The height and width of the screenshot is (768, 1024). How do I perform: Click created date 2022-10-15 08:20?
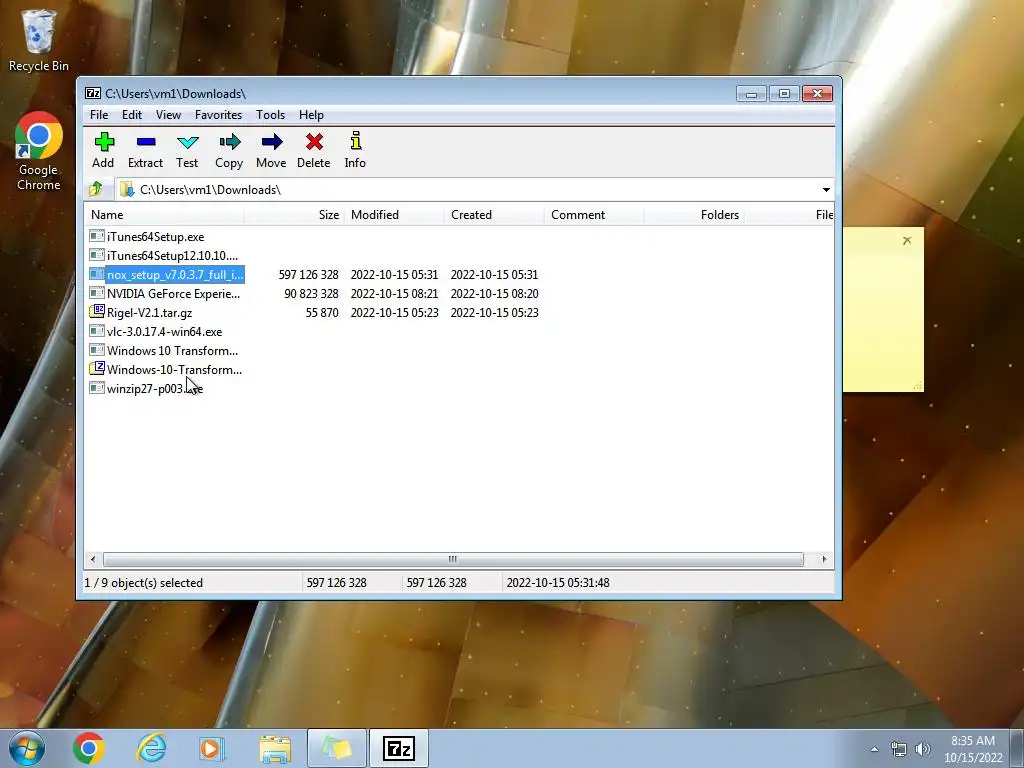[494, 294]
